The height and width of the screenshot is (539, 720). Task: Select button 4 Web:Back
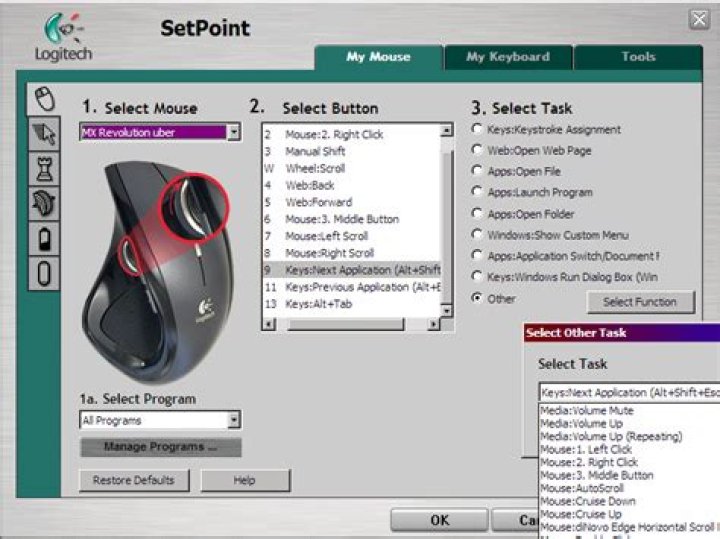click(352, 185)
